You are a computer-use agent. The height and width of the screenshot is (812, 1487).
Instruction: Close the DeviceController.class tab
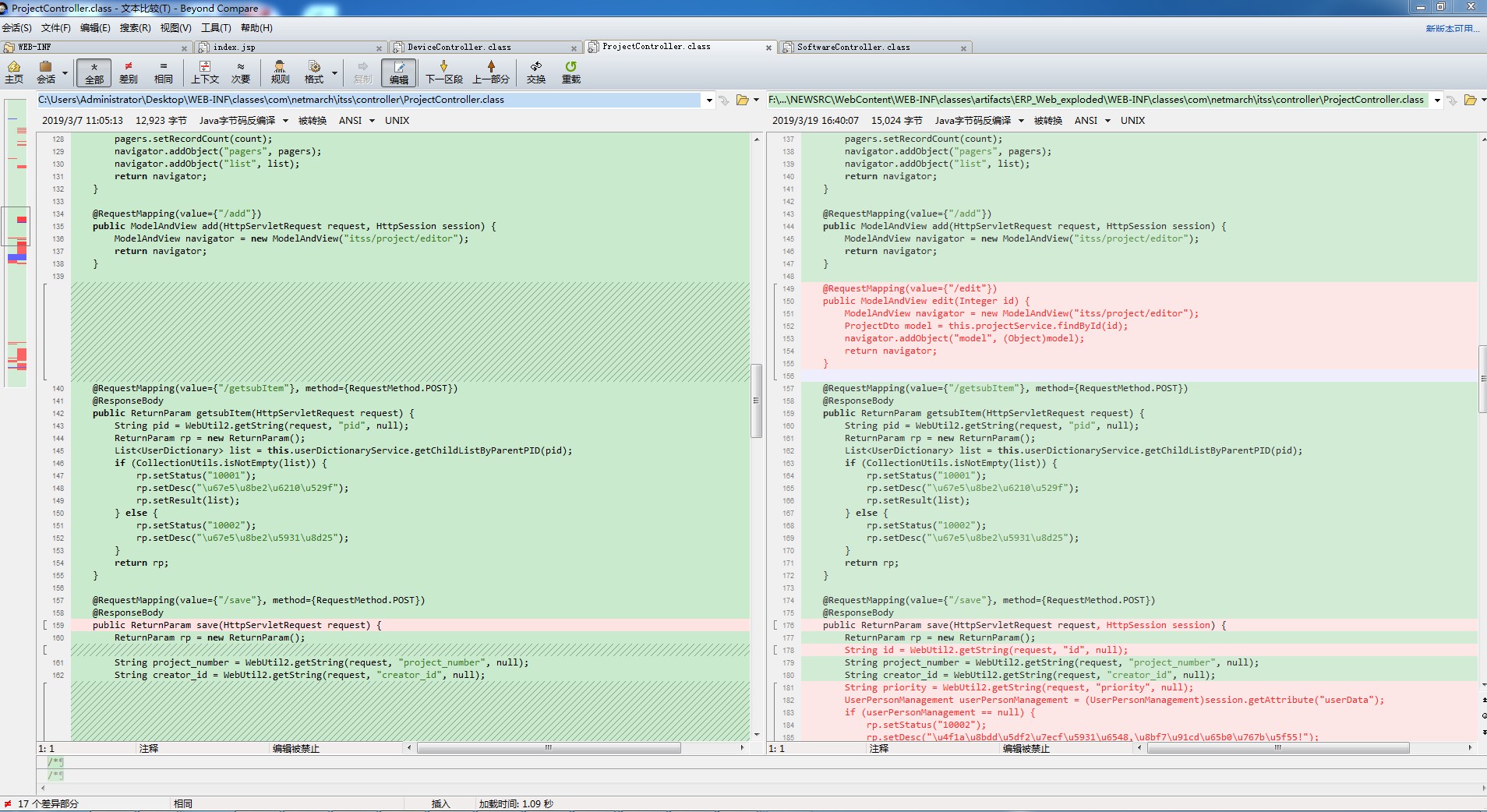pyautogui.click(x=574, y=48)
